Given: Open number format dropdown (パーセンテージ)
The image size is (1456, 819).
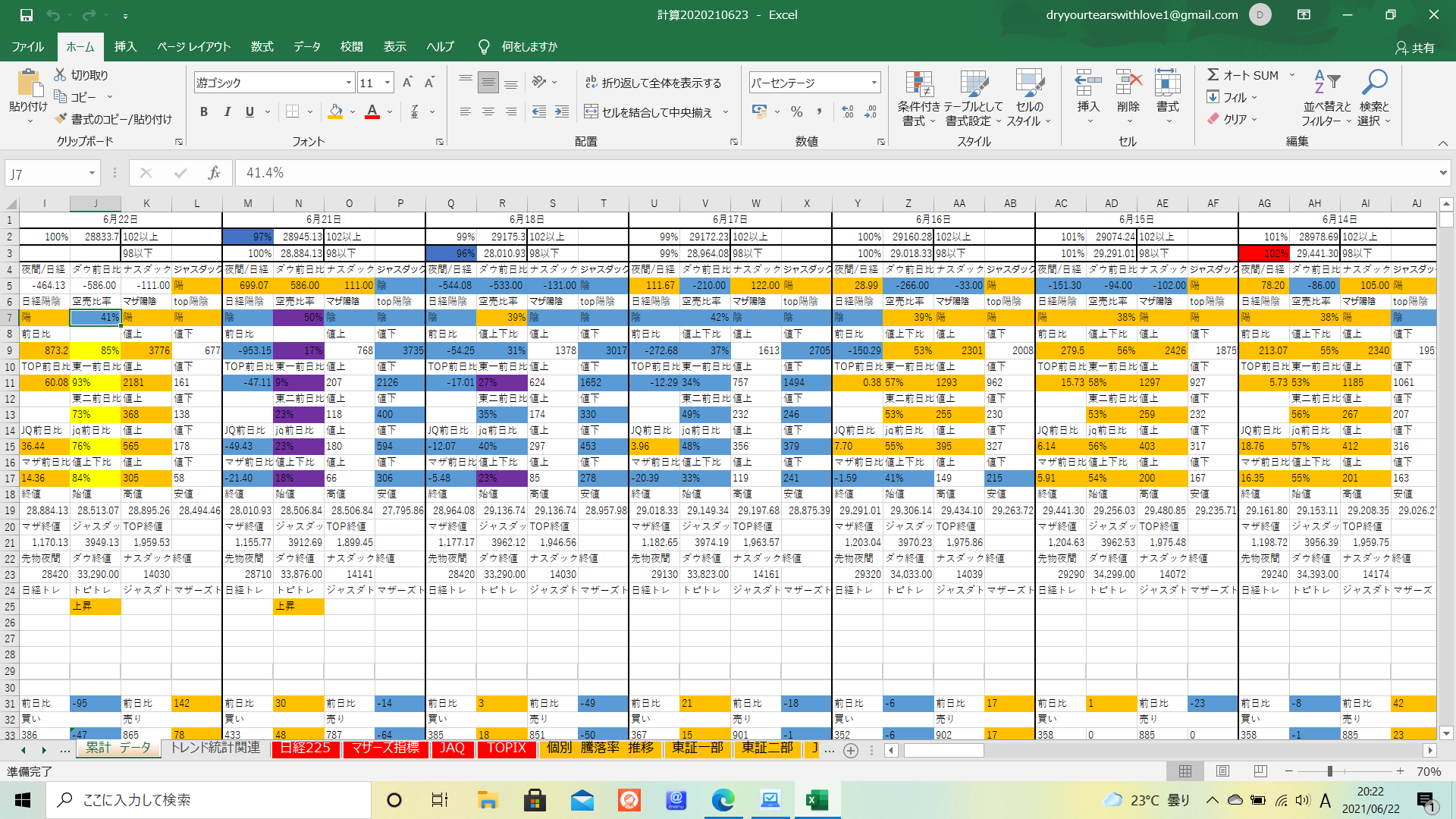Looking at the screenshot, I should [874, 83].
